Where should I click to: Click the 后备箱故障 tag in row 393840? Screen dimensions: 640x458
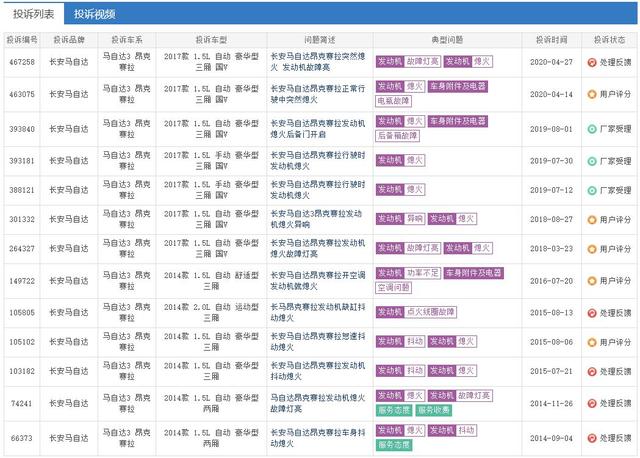(x=398, y=136)
